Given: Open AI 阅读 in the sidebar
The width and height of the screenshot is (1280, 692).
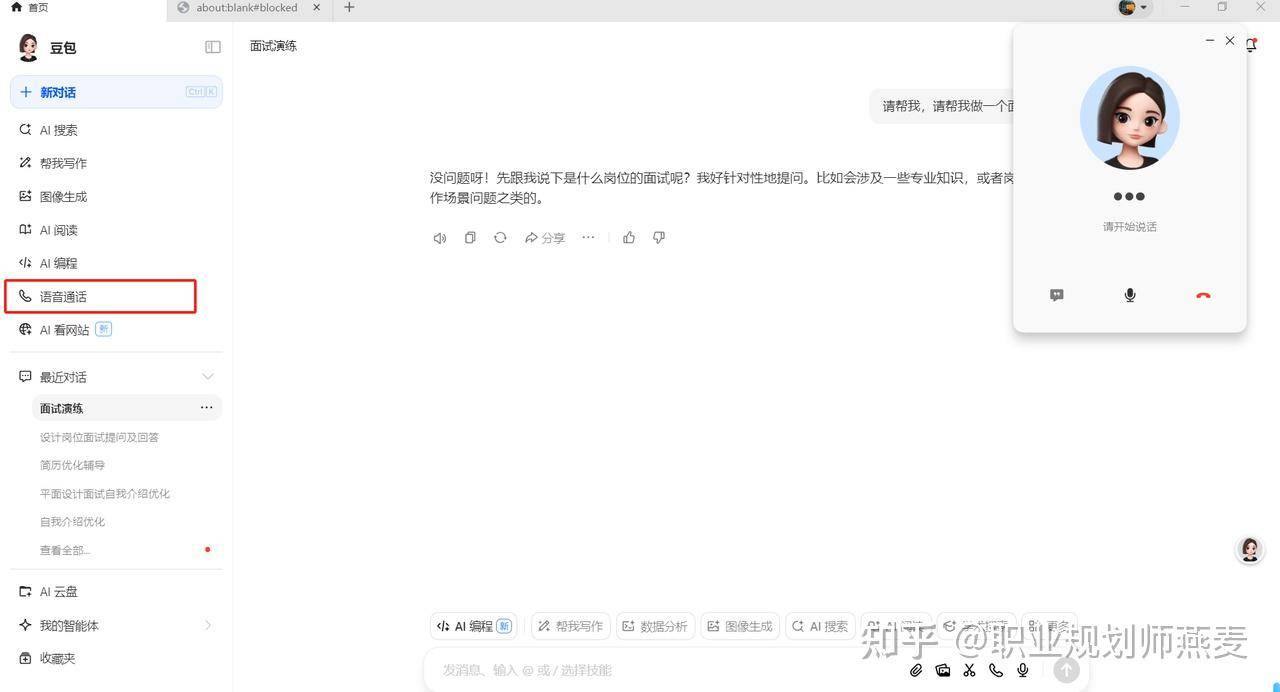Looking at the screenshot, I should 116,230.
